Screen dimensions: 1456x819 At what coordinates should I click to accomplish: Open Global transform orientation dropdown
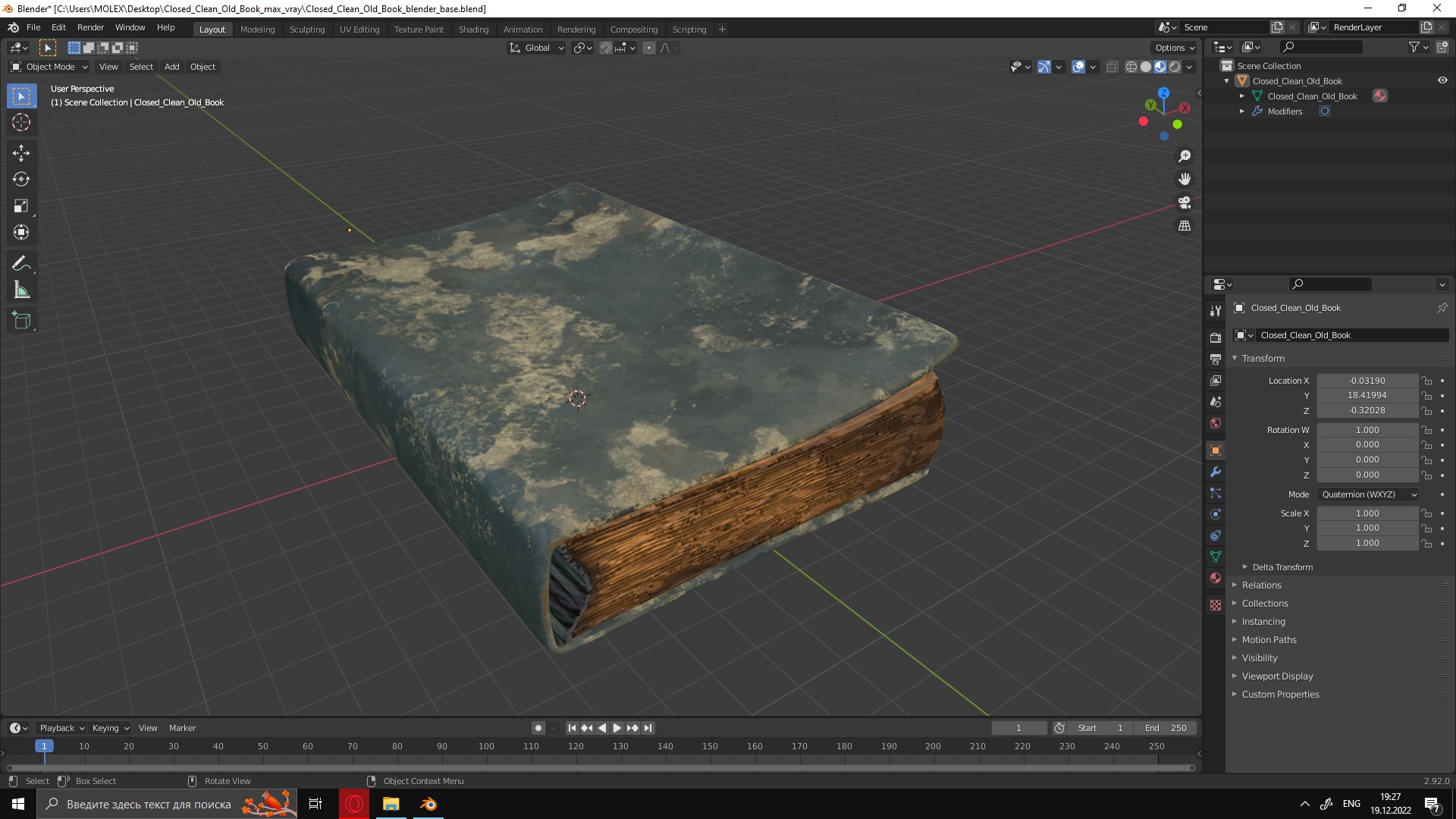point(536,48)
